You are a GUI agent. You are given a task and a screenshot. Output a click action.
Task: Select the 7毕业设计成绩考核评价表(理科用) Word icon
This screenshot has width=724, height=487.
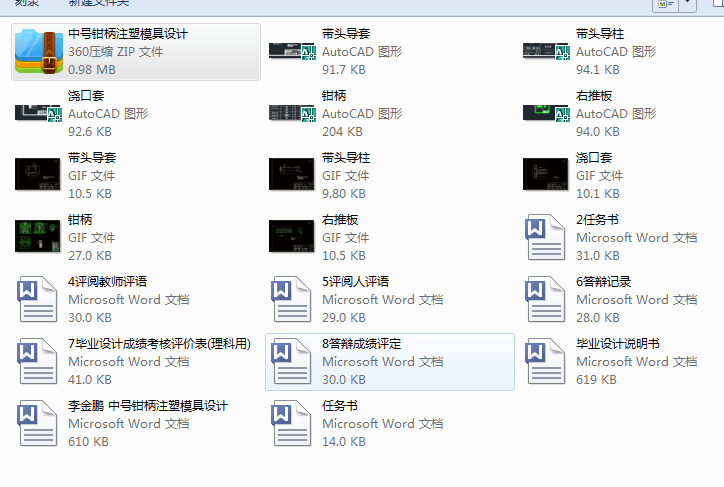click(x=37, y=361)
